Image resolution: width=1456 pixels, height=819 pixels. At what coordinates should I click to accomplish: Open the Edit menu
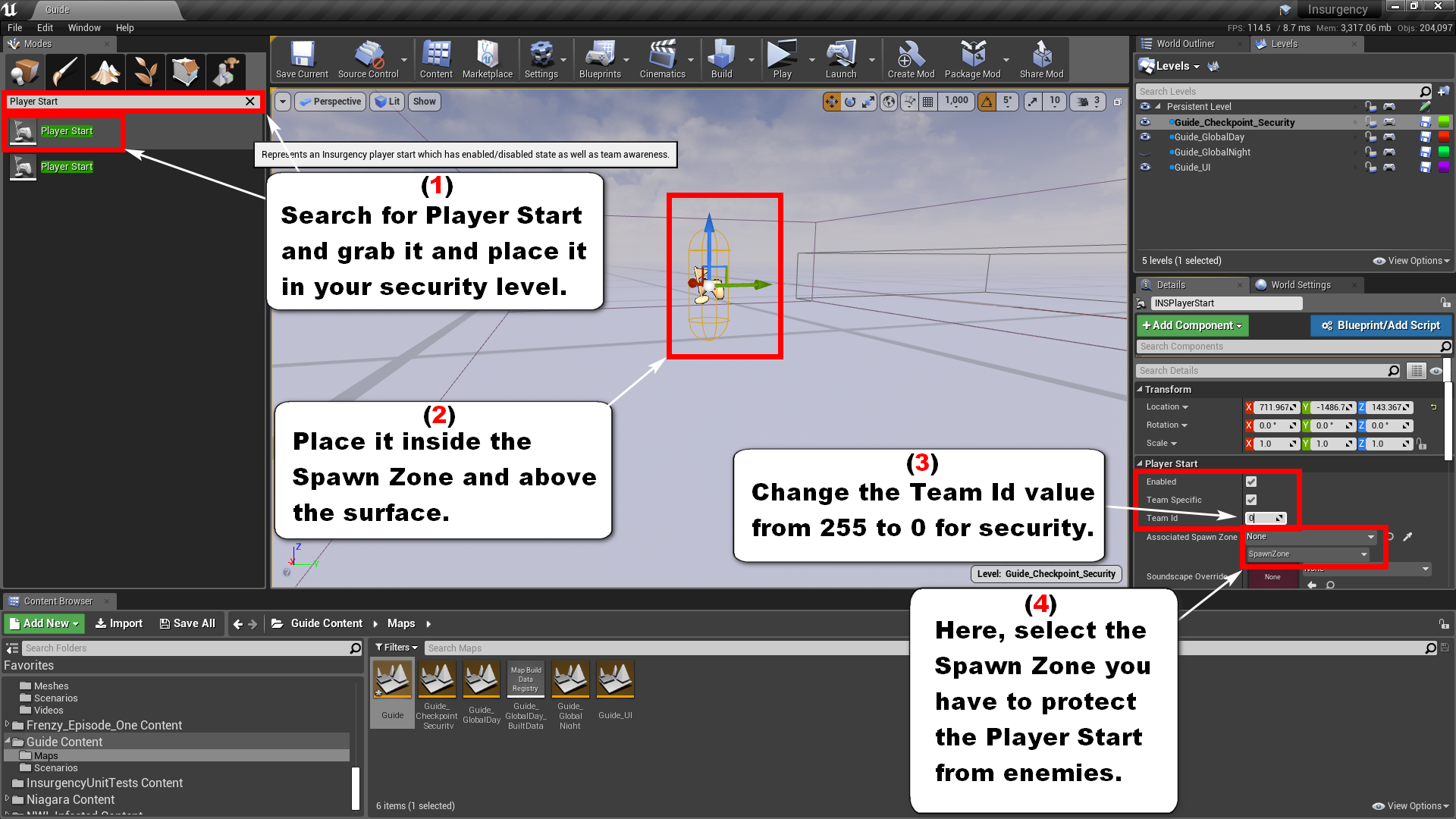45,28
